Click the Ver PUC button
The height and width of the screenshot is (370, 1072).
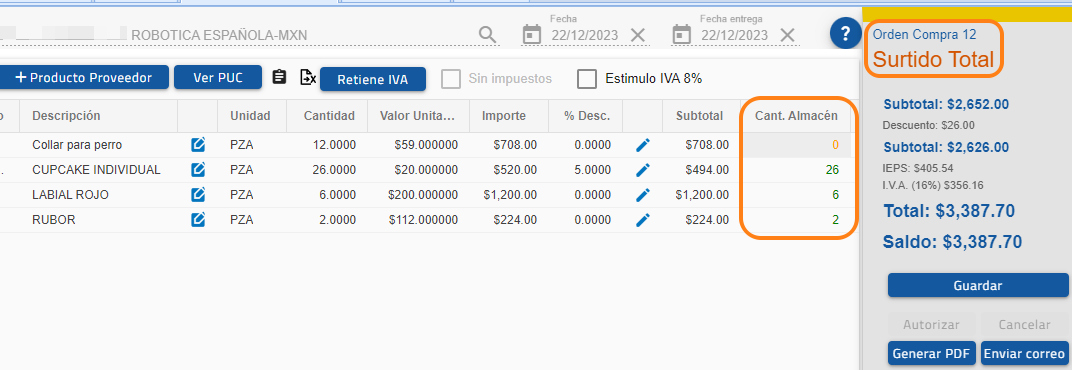[x=218, y=77]
